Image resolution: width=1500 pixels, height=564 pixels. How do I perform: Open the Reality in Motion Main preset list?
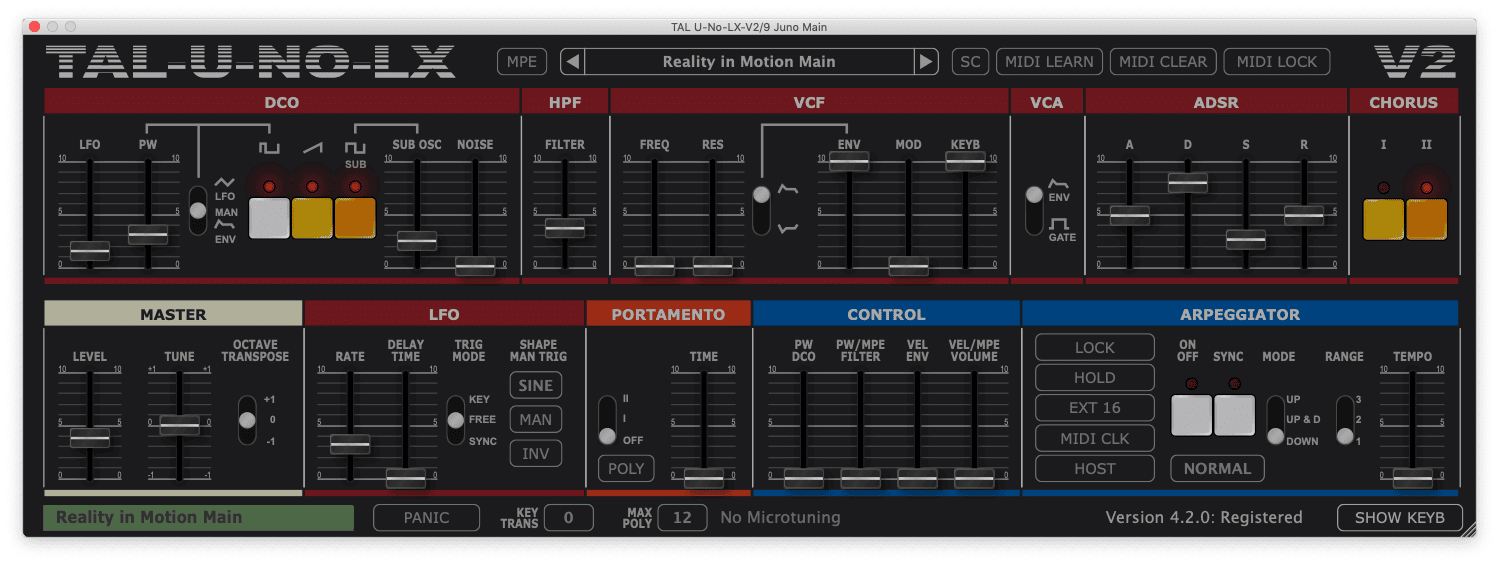tap(748, 62)
